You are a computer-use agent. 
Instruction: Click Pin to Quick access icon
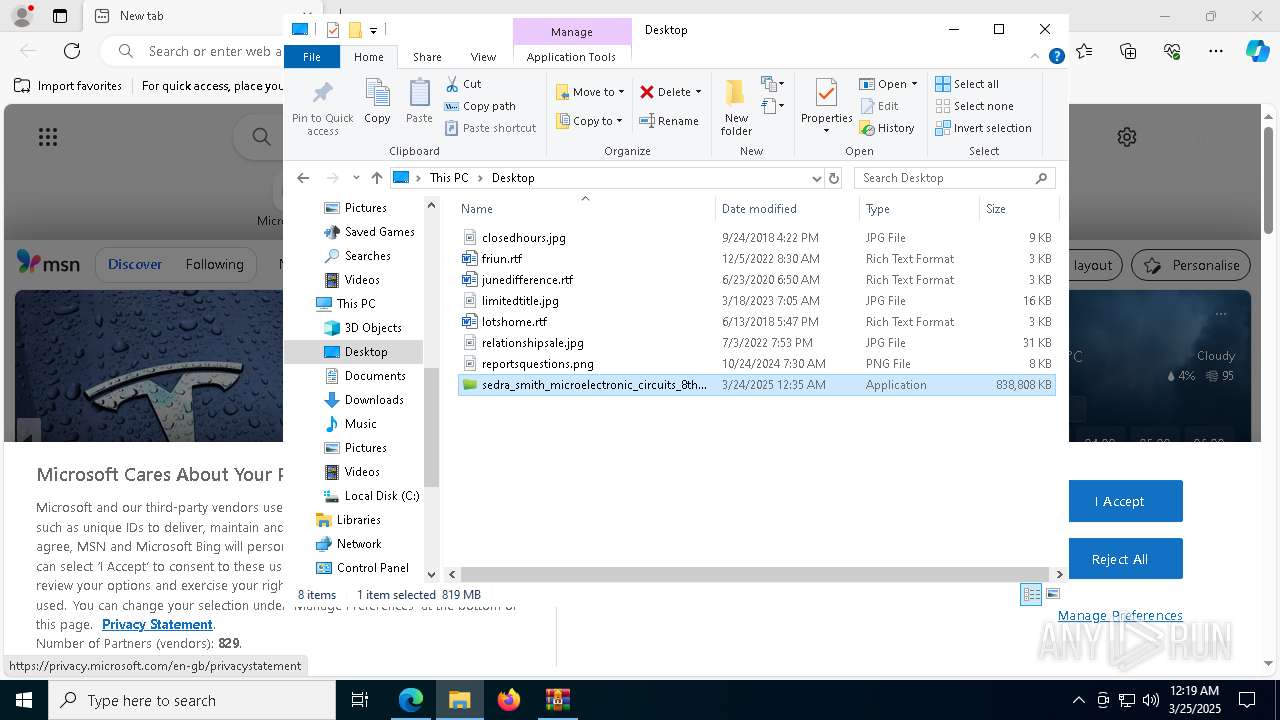pyautogui.click(x=322, y=107)
